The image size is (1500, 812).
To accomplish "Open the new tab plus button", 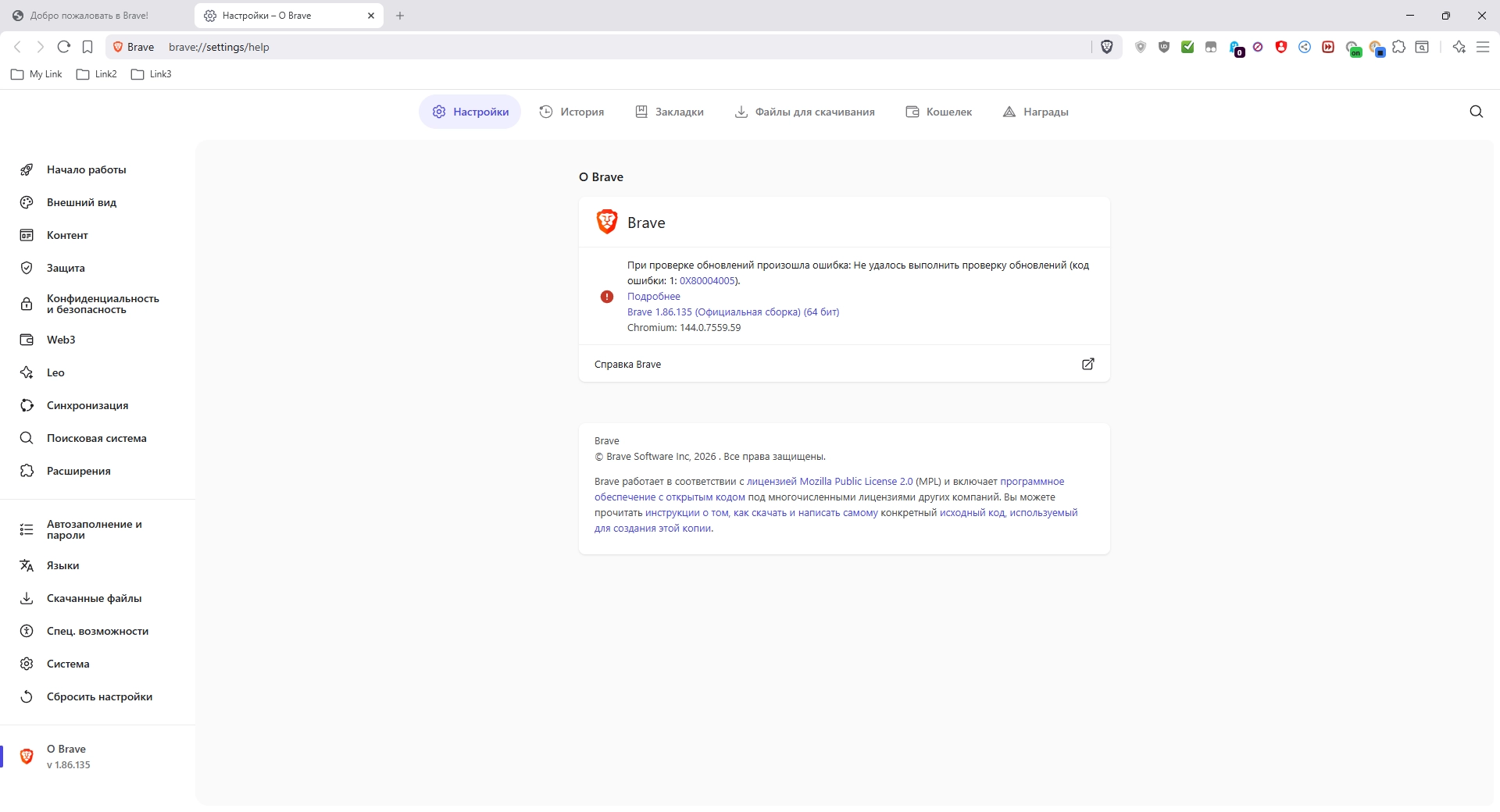I will pos(400,16).
